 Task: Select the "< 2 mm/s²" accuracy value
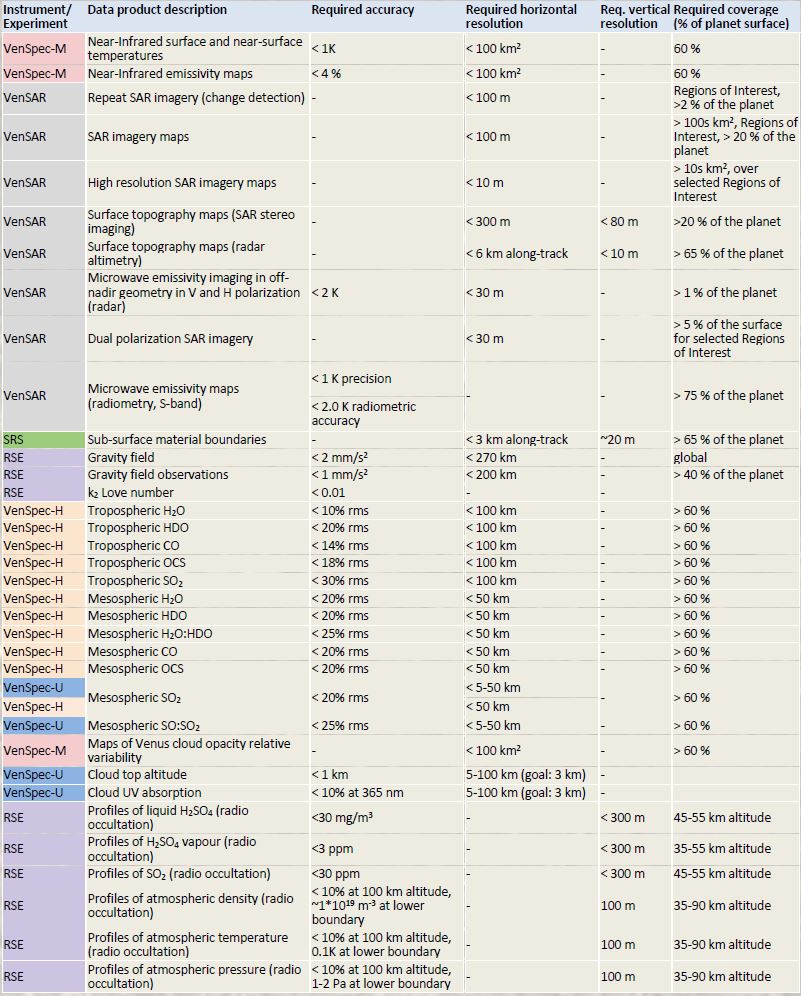pos(340,457)
